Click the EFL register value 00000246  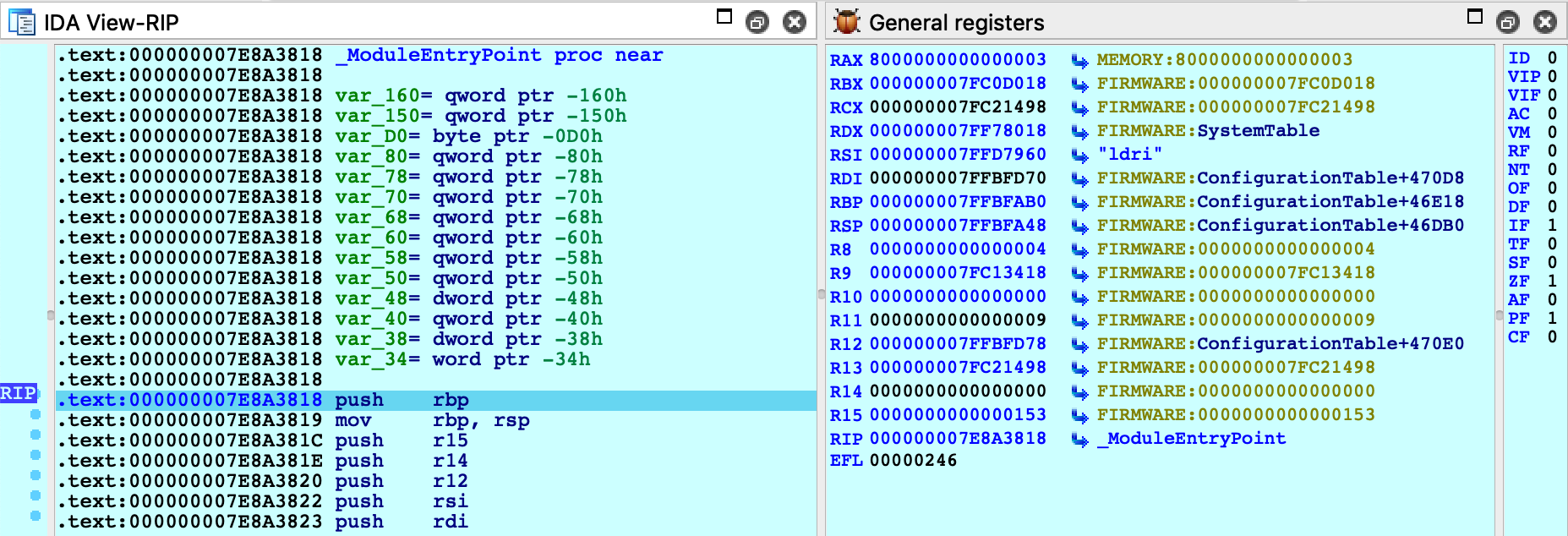[913, 461]
